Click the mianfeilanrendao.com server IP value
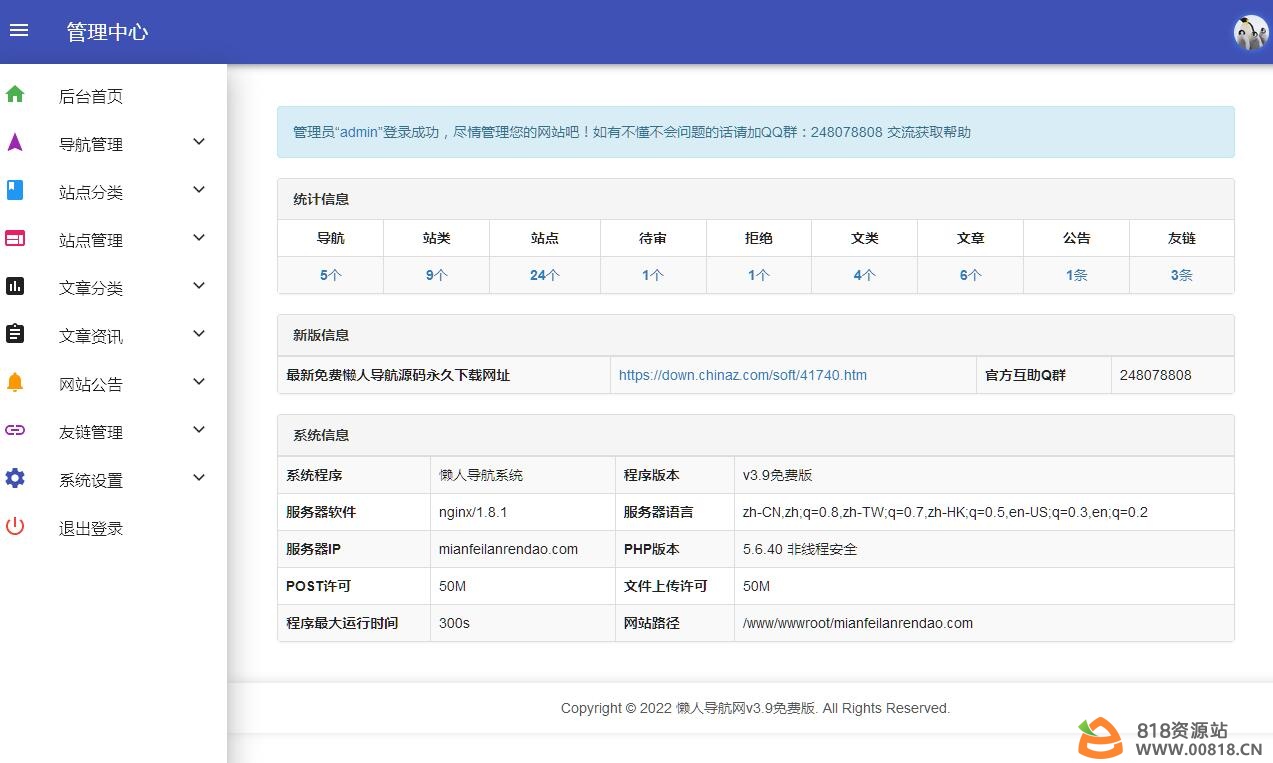Viewport: 1273px width, 763px height. [x=508, y=549]
